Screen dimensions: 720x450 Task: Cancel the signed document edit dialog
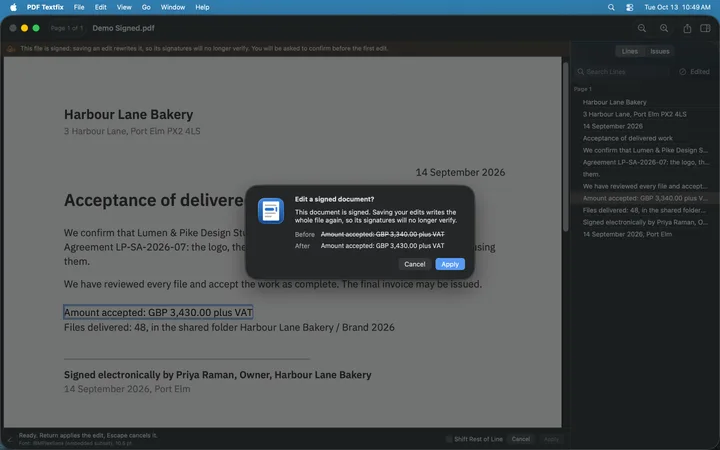(x=414, y=264)
